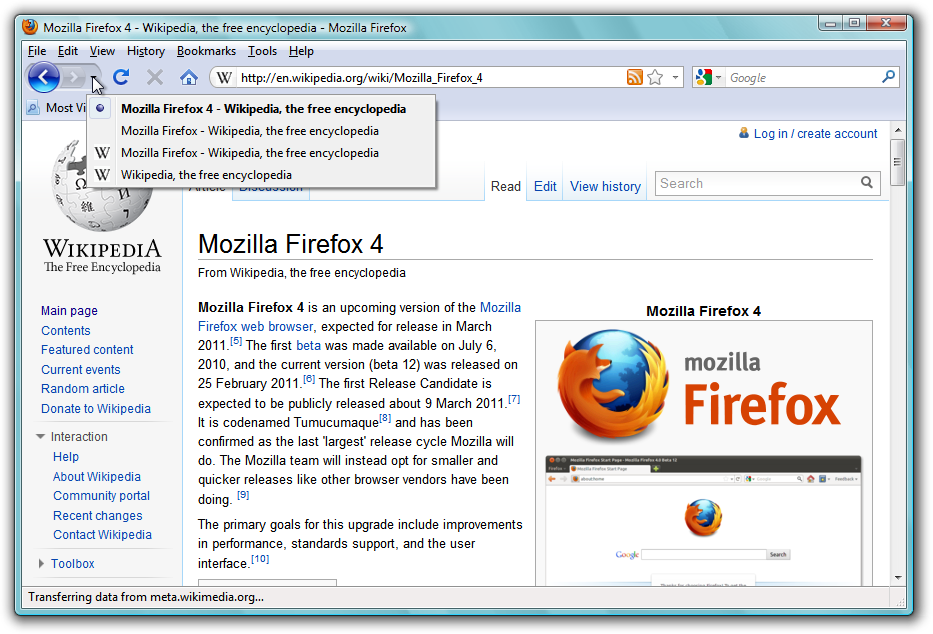This screenshot has width=933, height=634.
Task: Click the scrollbar up arrow
Action: (x=898, y=130)
